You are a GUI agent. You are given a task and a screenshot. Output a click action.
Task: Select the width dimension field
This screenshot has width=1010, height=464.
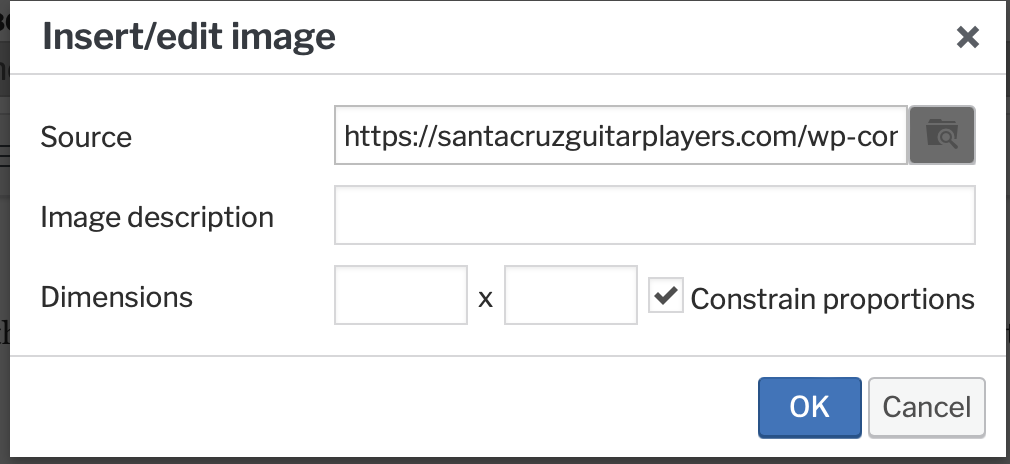[400, 295]
